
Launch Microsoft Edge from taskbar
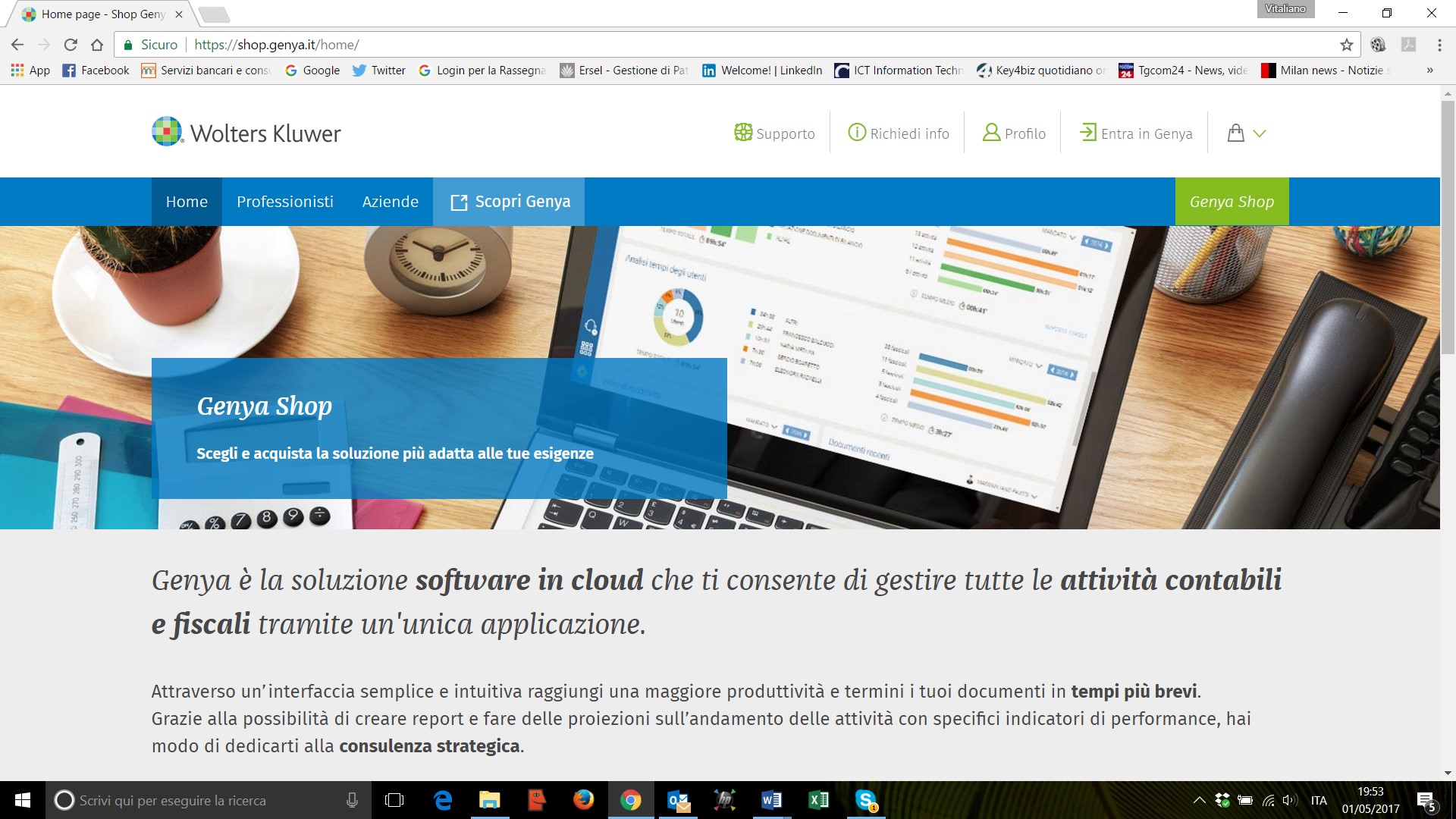point(443,800)
